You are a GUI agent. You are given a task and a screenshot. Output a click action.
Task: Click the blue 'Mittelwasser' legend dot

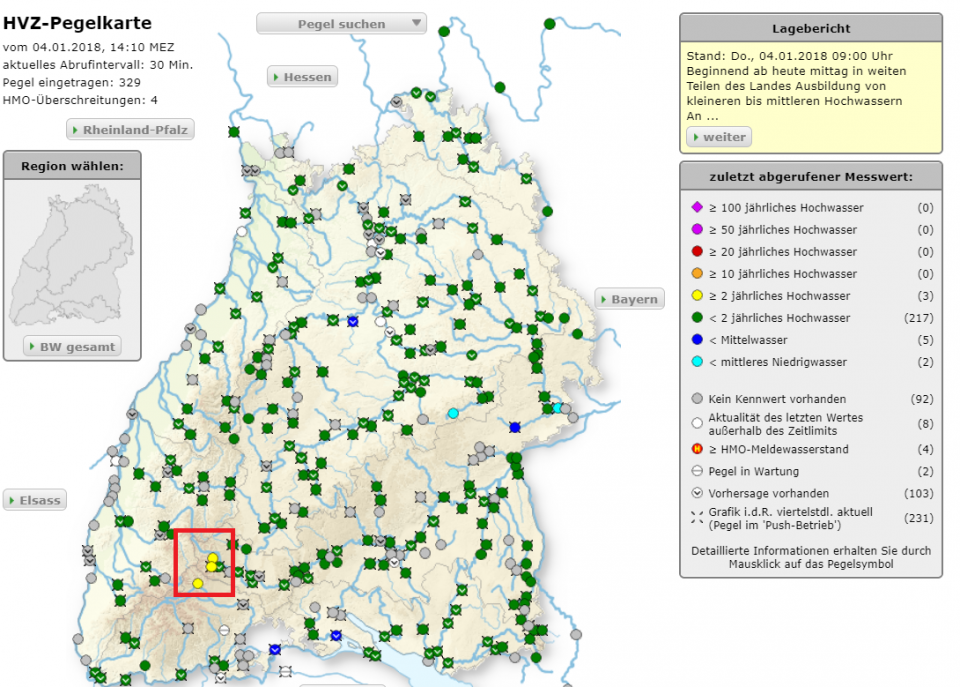click(697, 340)
